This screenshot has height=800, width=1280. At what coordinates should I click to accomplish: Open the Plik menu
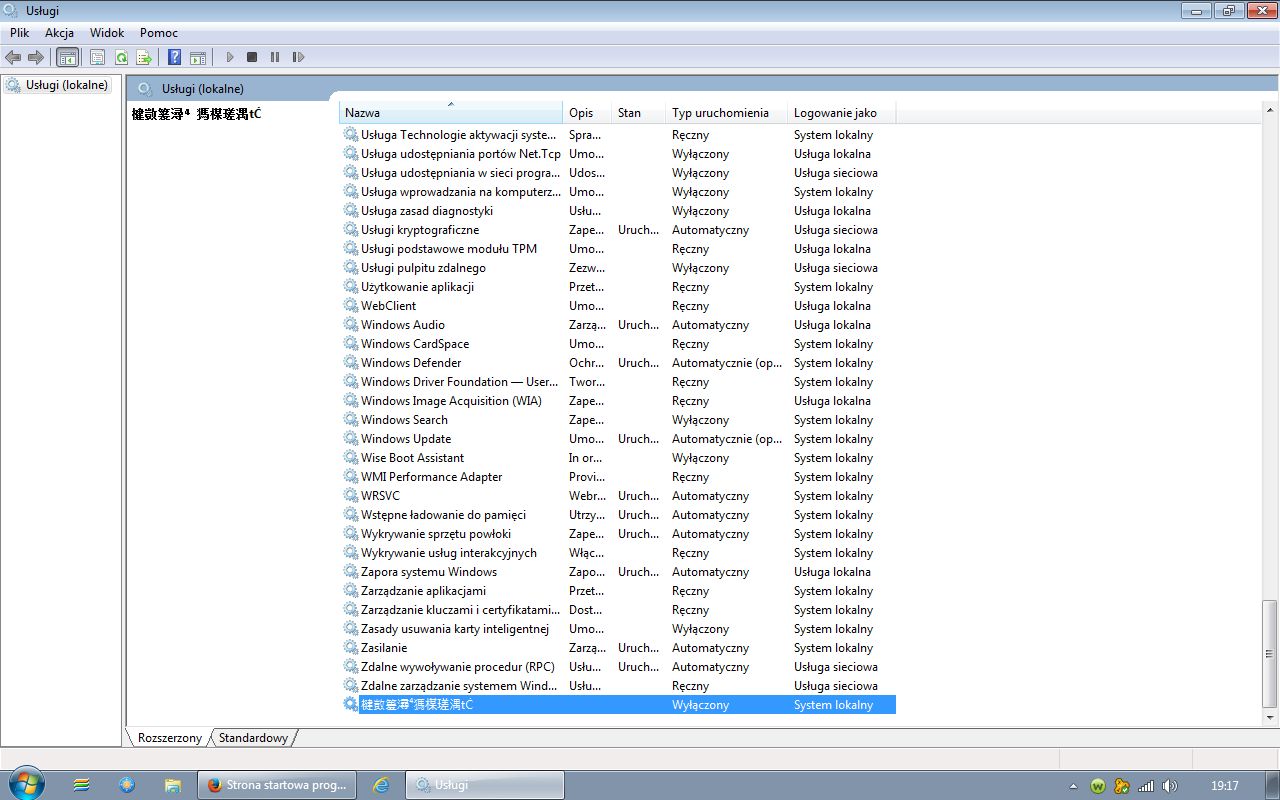20,33
